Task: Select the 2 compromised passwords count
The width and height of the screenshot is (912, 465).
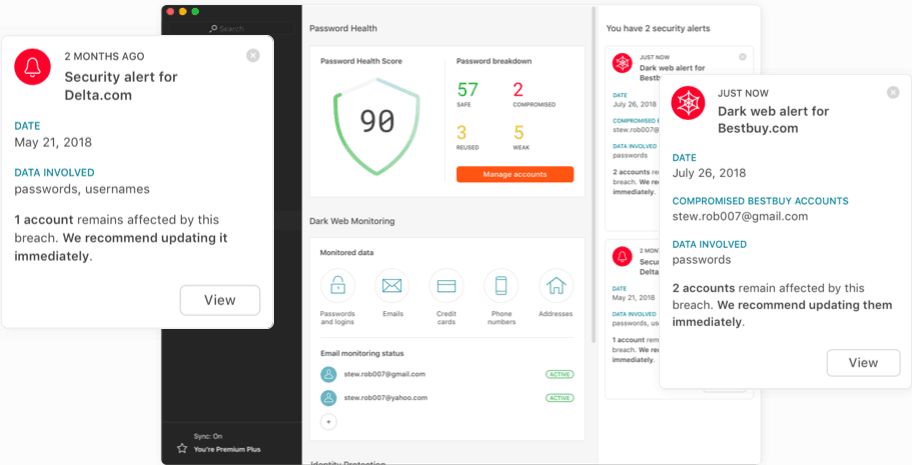Action: point(518,90)
